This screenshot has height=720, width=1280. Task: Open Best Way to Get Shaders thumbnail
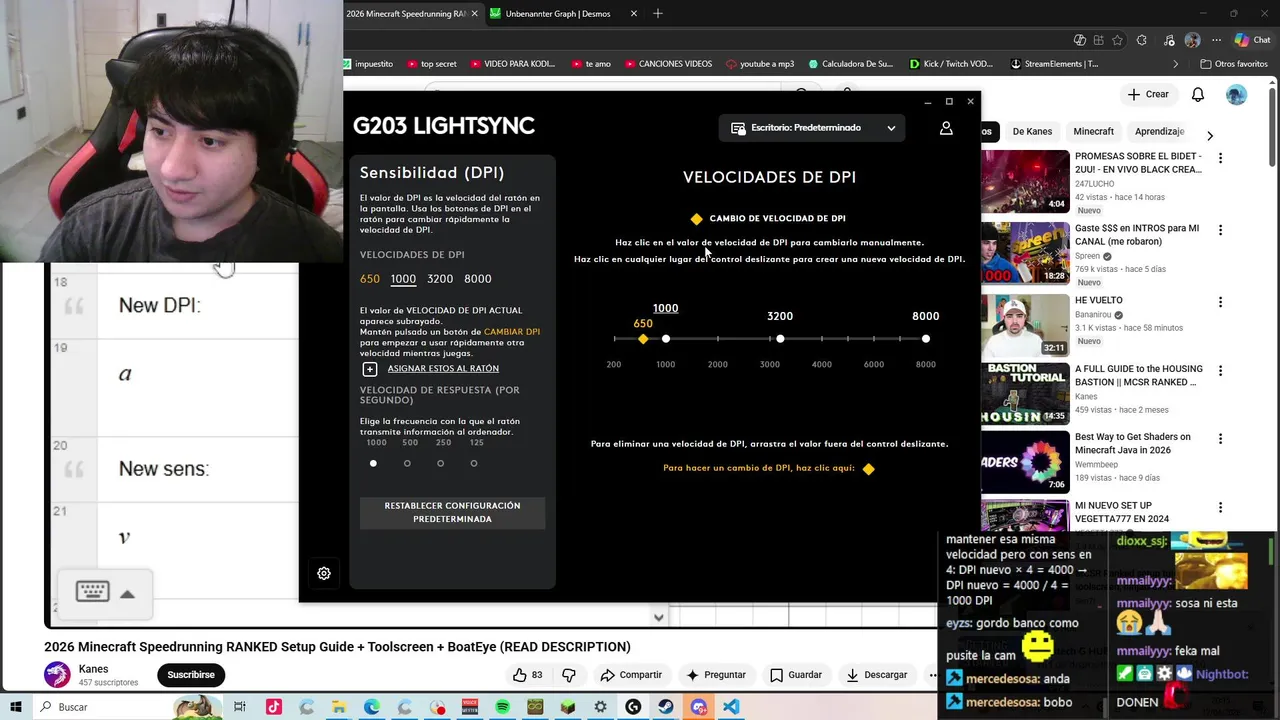1025,461
